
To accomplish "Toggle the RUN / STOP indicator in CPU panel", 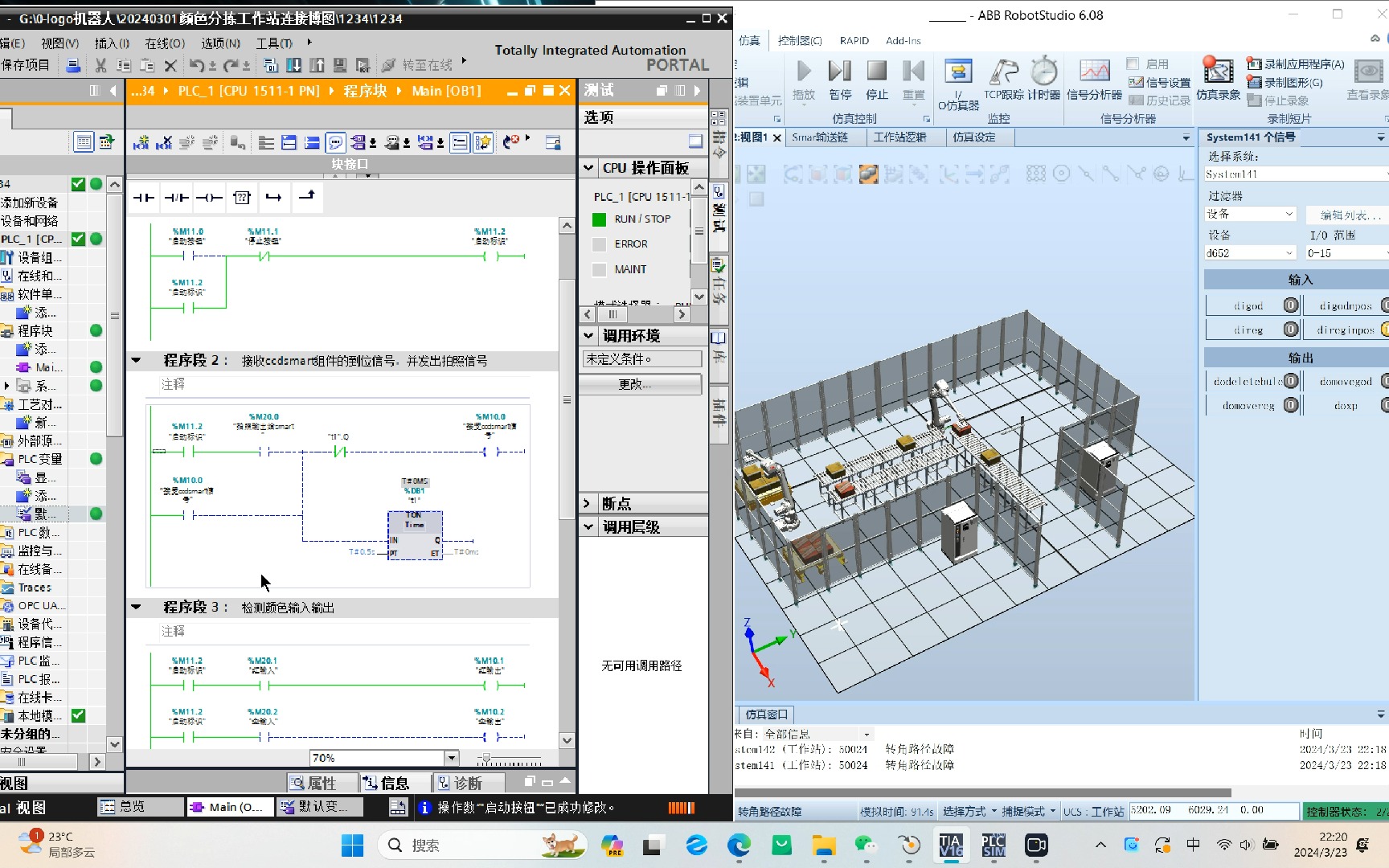I will pyautogui.click(x=599, y=219).
